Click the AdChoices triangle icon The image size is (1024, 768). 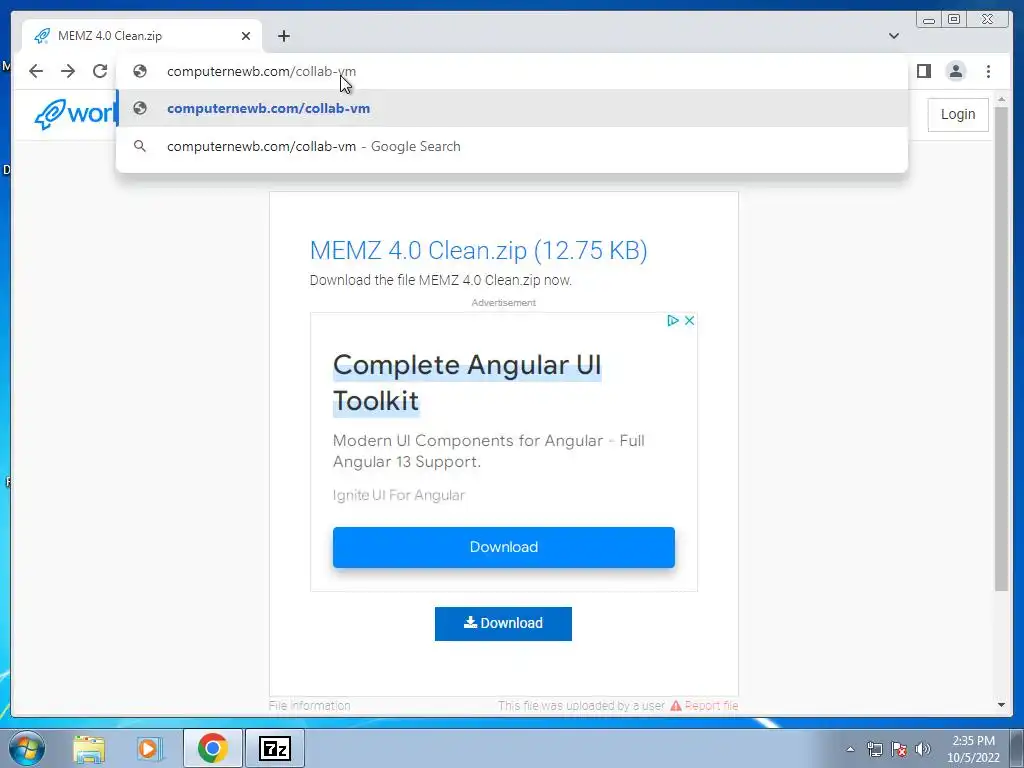coord(673,320)
